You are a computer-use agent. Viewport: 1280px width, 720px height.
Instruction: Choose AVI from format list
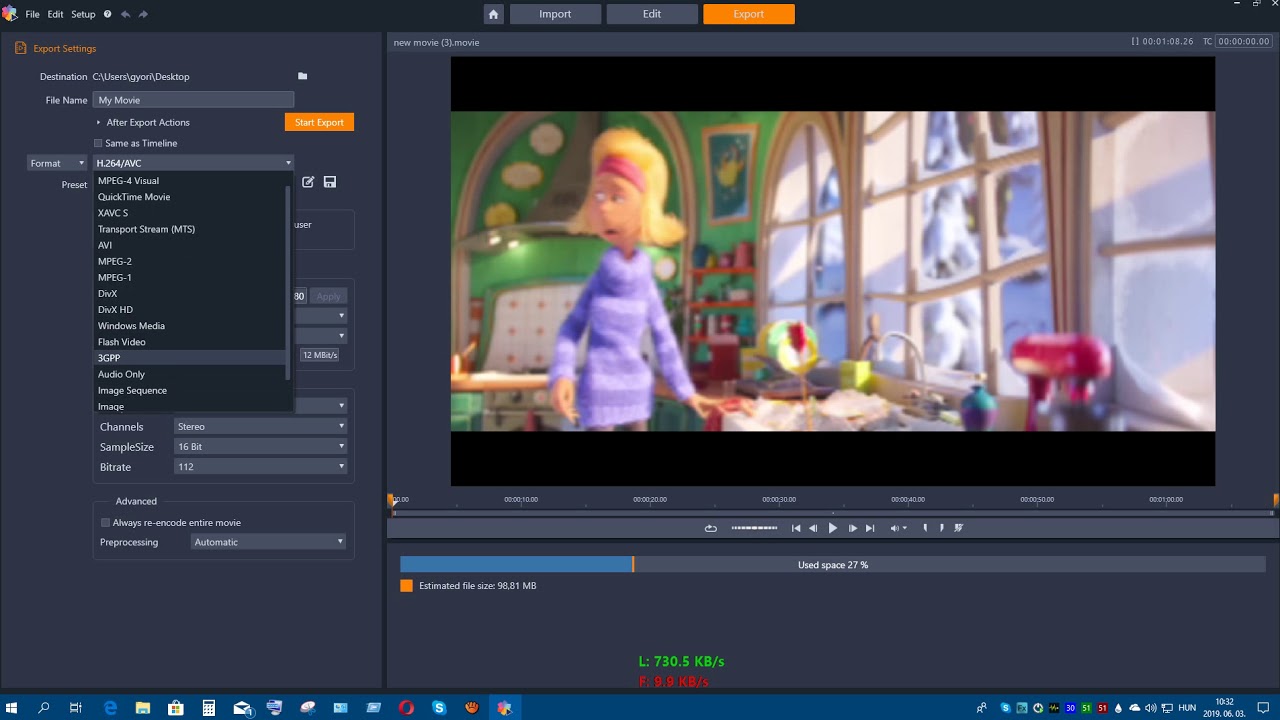pos(189,245)
